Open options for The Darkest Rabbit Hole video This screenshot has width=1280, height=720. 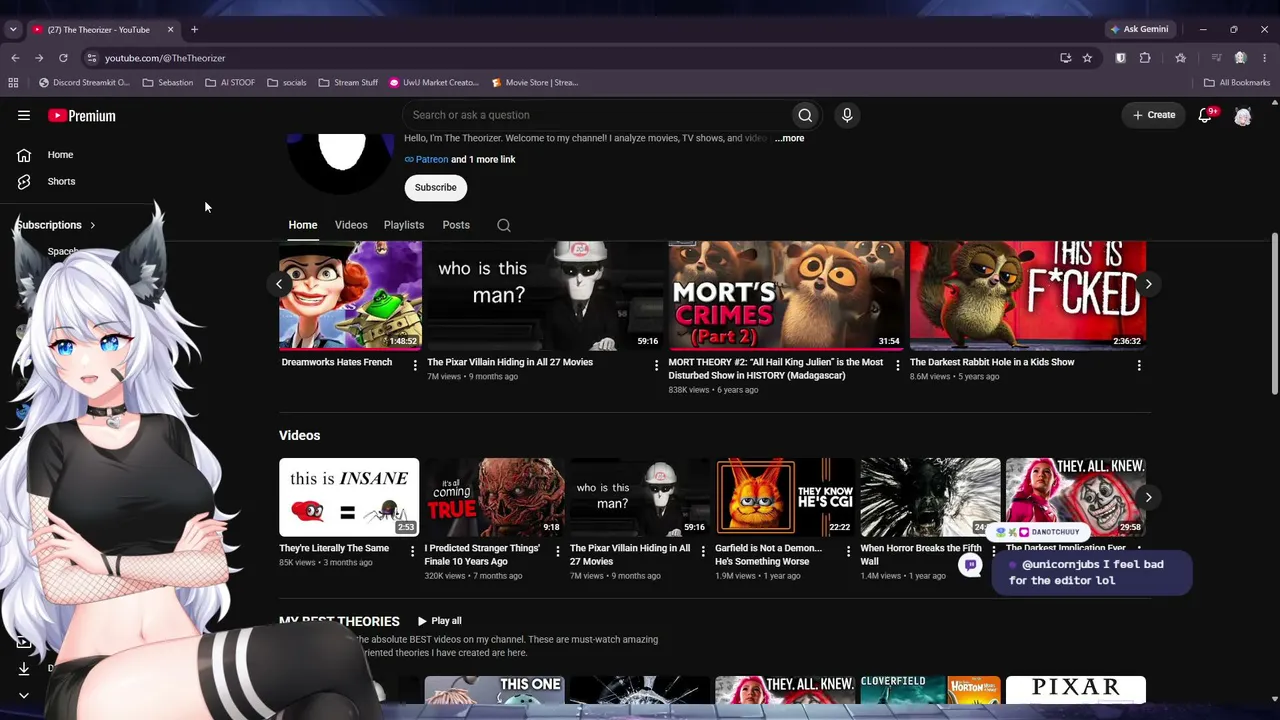(1139, 365)
